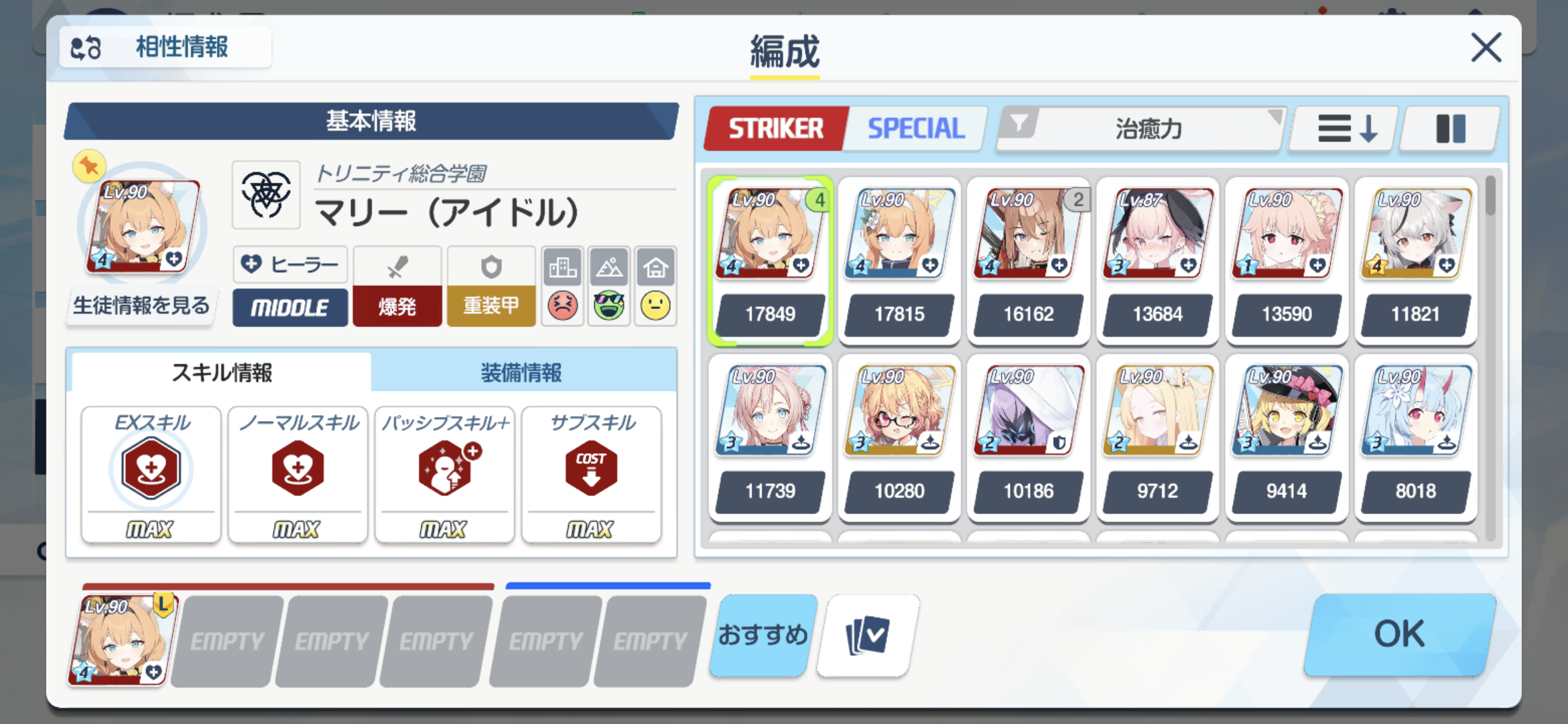The image size is (1568, 724).
Task: Switch to the 装備情報 tab
Action: click(x=521, y=373)
